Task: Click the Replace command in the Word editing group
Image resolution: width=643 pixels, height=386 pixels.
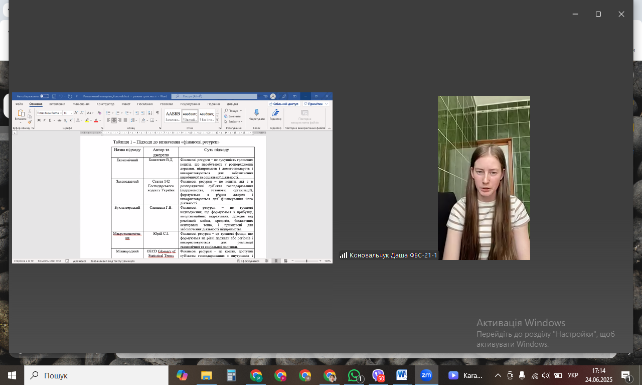Action: pos(233,116)
